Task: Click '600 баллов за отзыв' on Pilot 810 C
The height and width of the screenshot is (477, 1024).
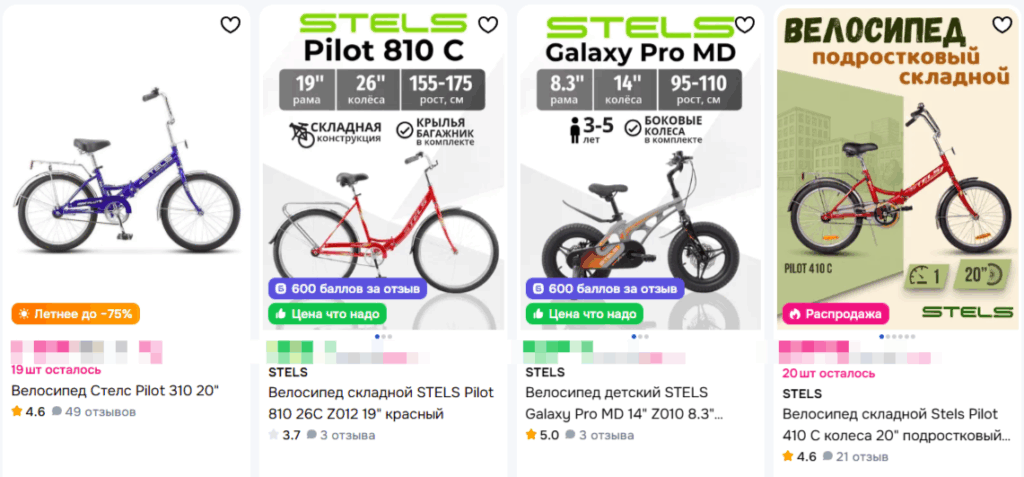Action: (348, 288)
